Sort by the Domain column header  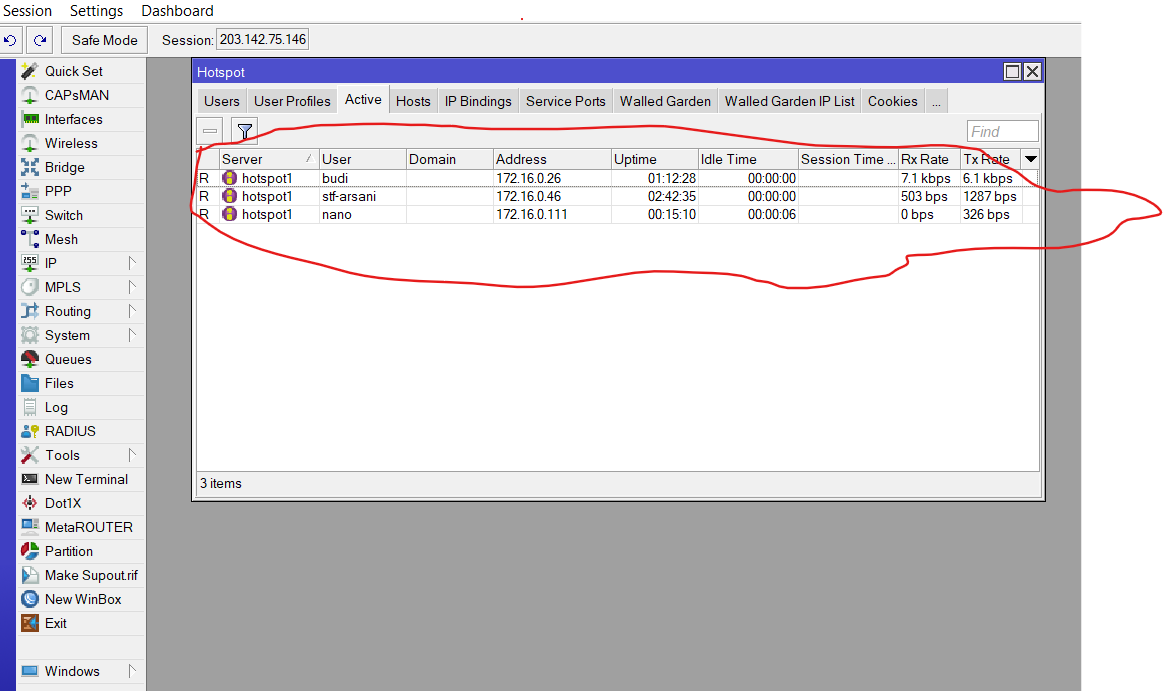(450, 159)
